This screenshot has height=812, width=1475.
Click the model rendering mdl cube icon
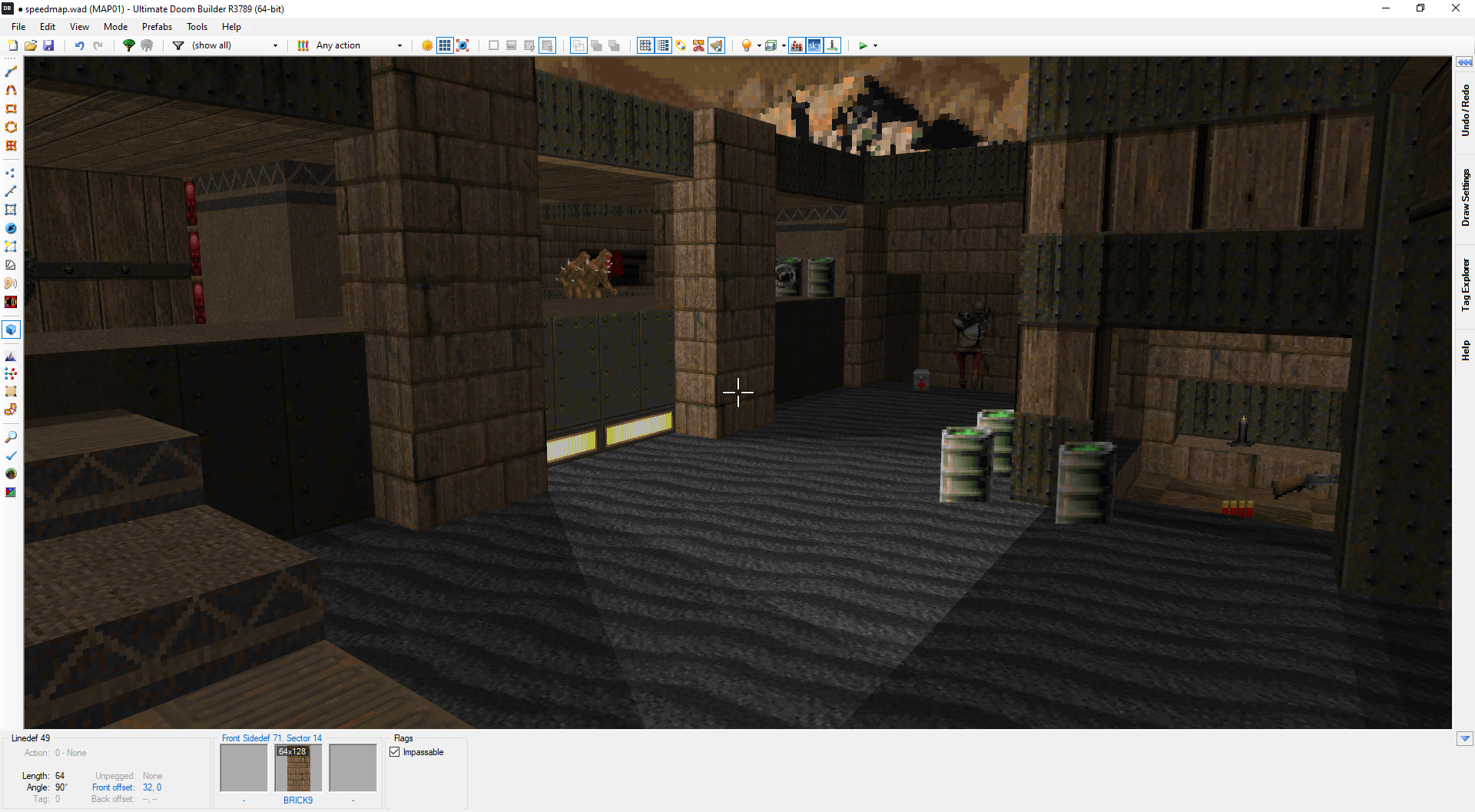click(771, 45)
